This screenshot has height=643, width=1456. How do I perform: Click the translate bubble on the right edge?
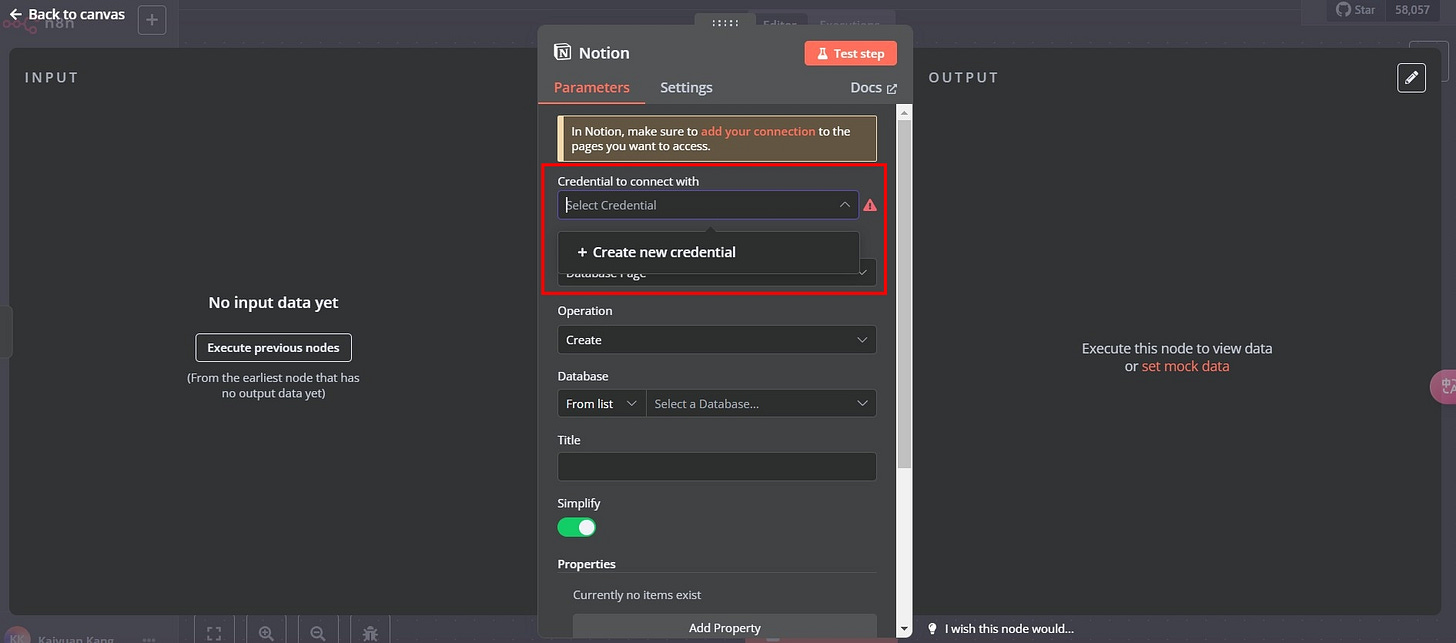pos(1445,387)
